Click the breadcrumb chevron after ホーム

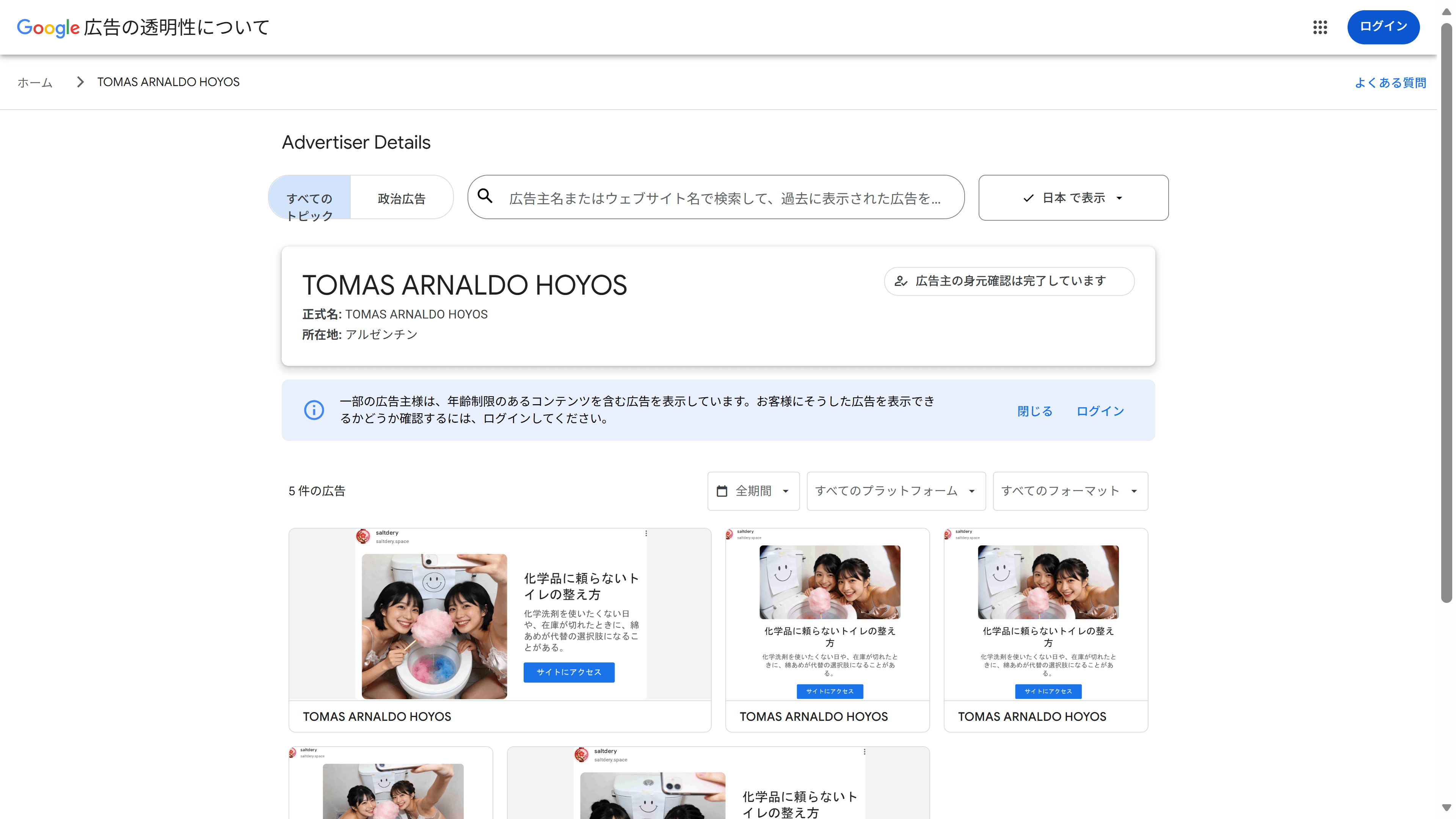click(80, 83)
